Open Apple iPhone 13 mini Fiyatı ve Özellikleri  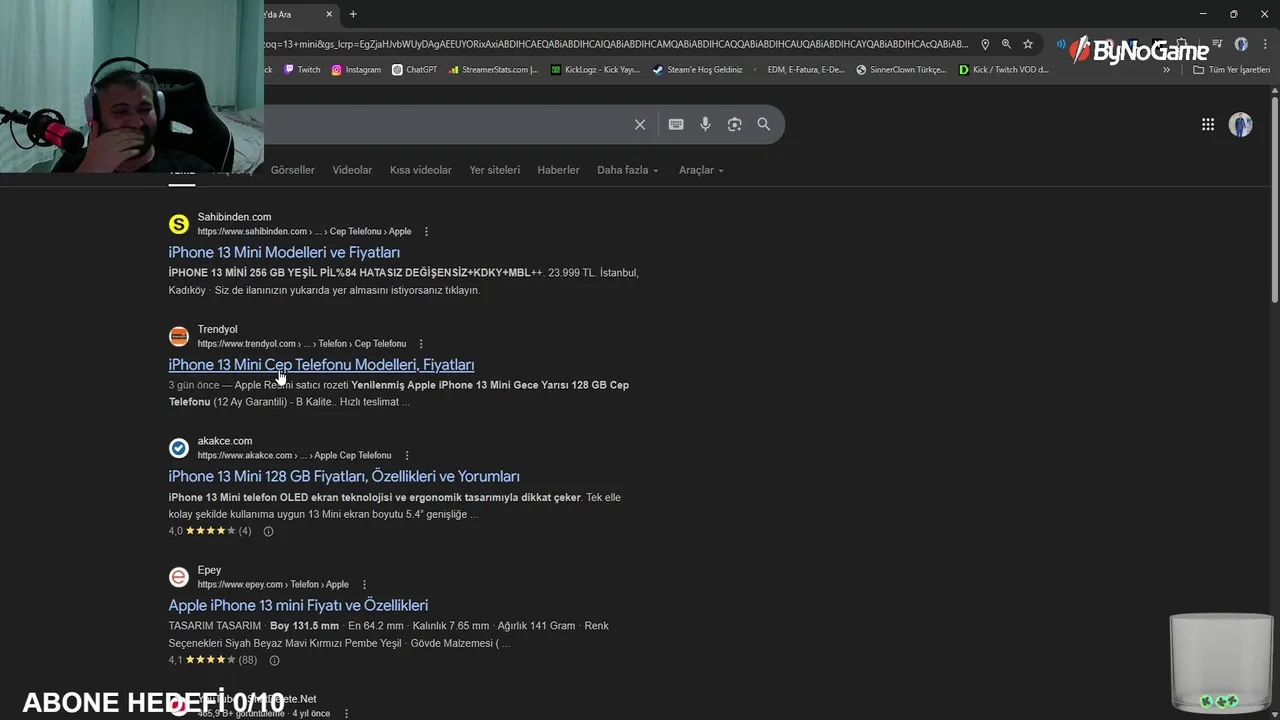pos(298,606)
